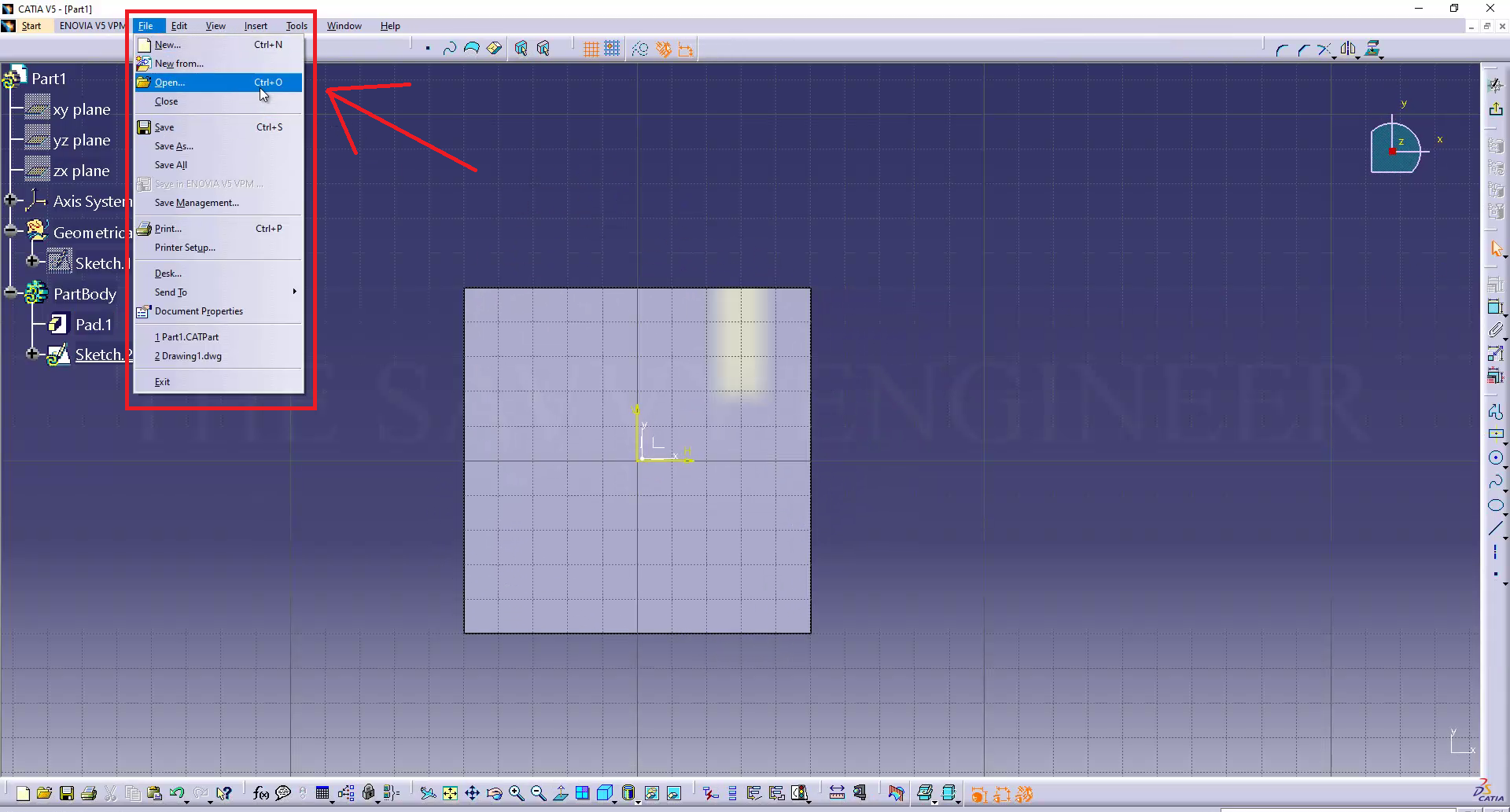
Task: Click the Mirror tool icon
Action: [x=1348, y=50]
